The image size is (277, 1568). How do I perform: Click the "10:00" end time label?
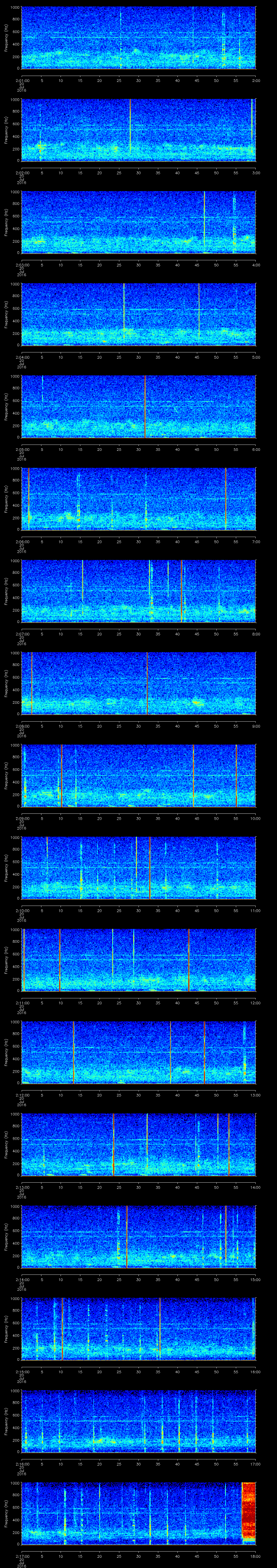[255, 818]
